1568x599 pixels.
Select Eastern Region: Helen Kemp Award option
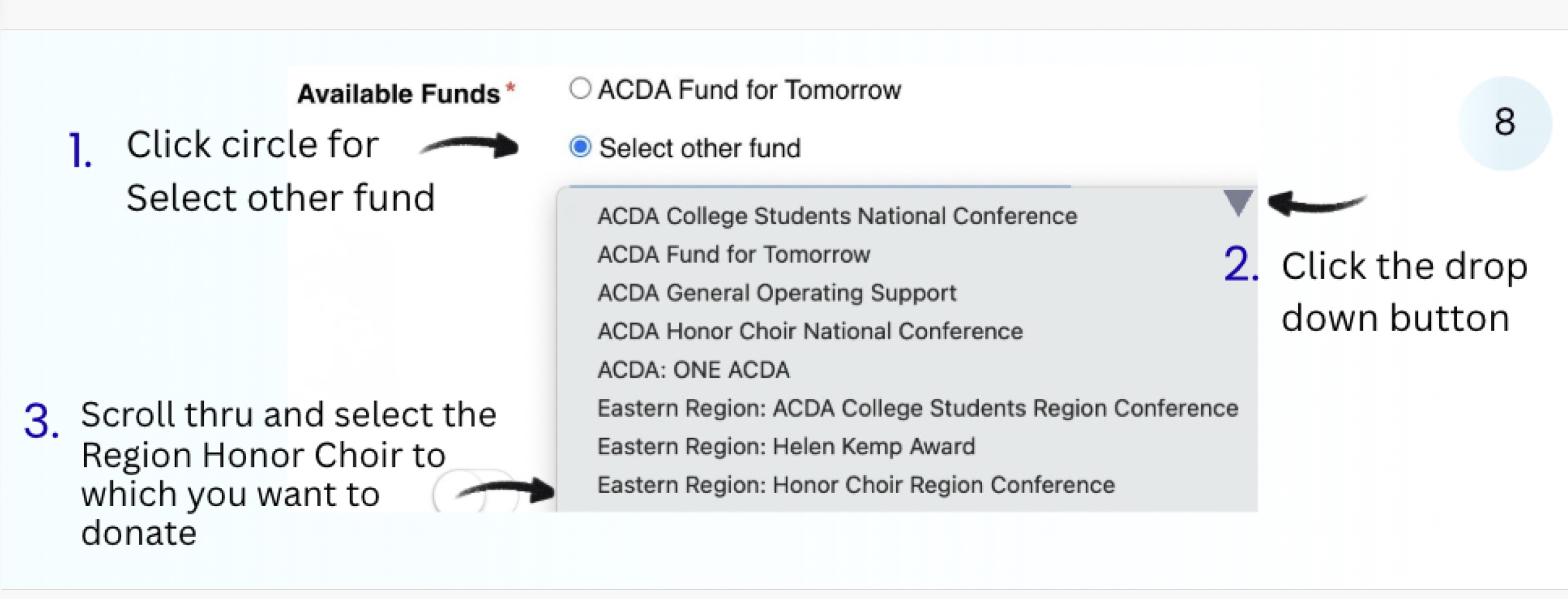coord(786,446)
